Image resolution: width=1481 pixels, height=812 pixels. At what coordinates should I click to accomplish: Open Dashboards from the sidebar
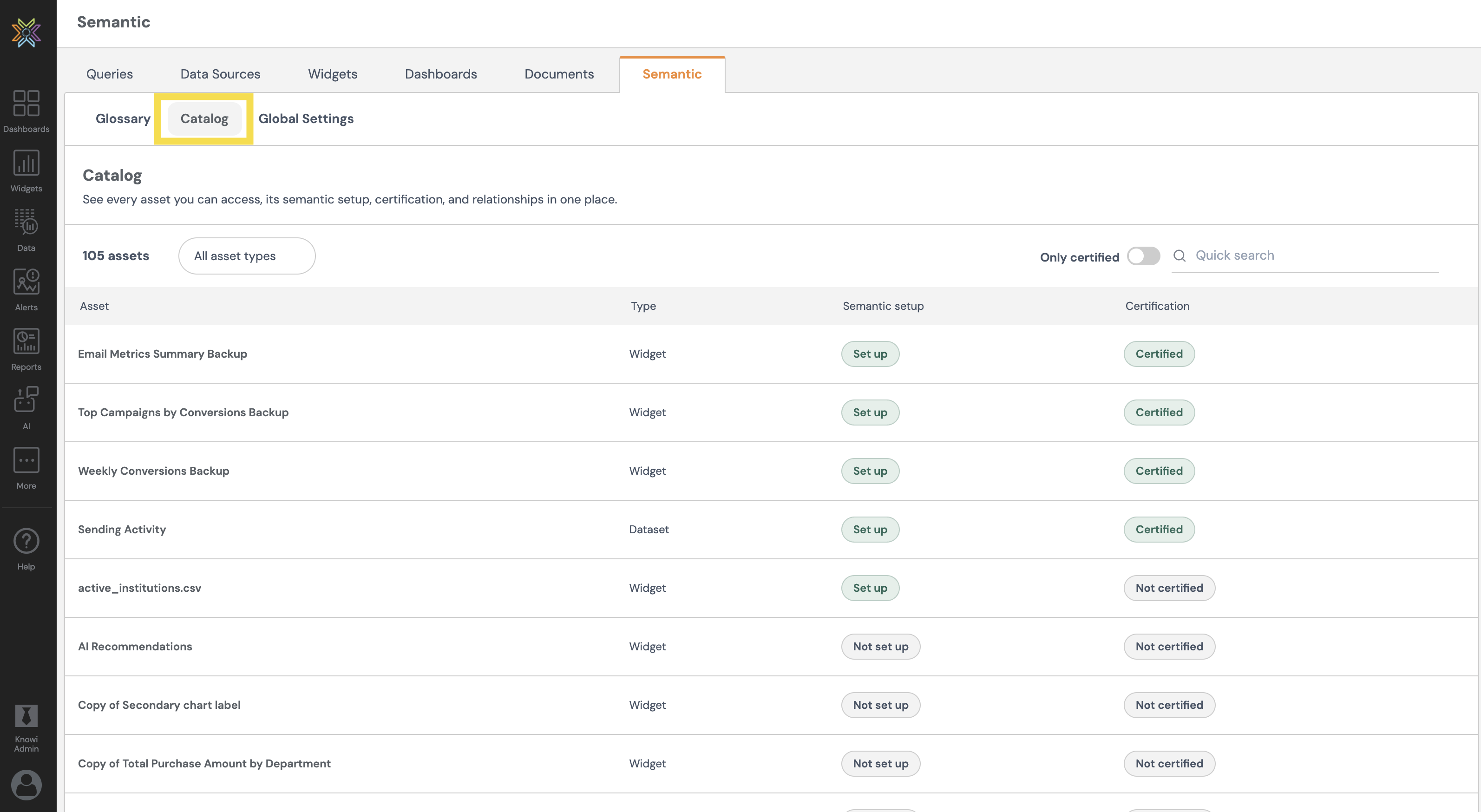point(26,111)
